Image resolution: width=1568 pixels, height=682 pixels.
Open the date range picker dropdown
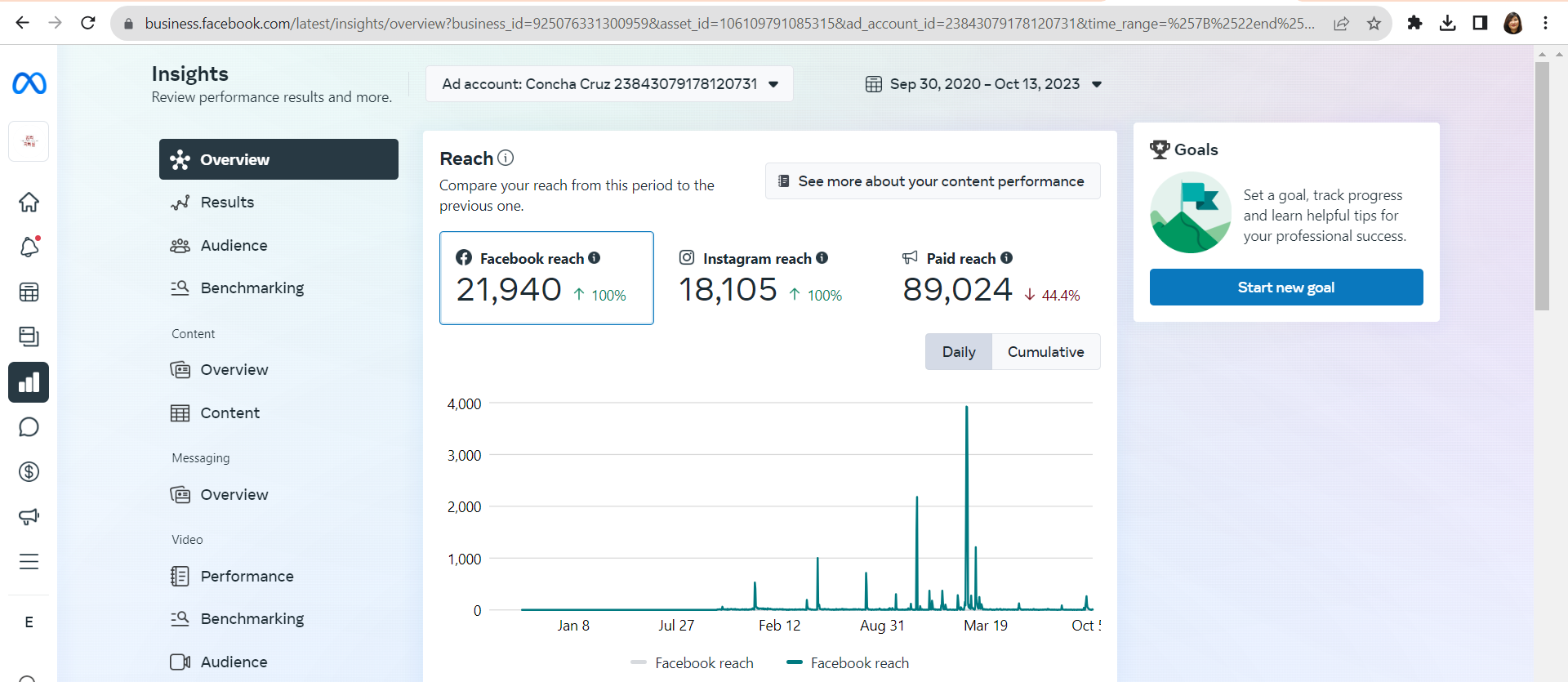[984, 83]
